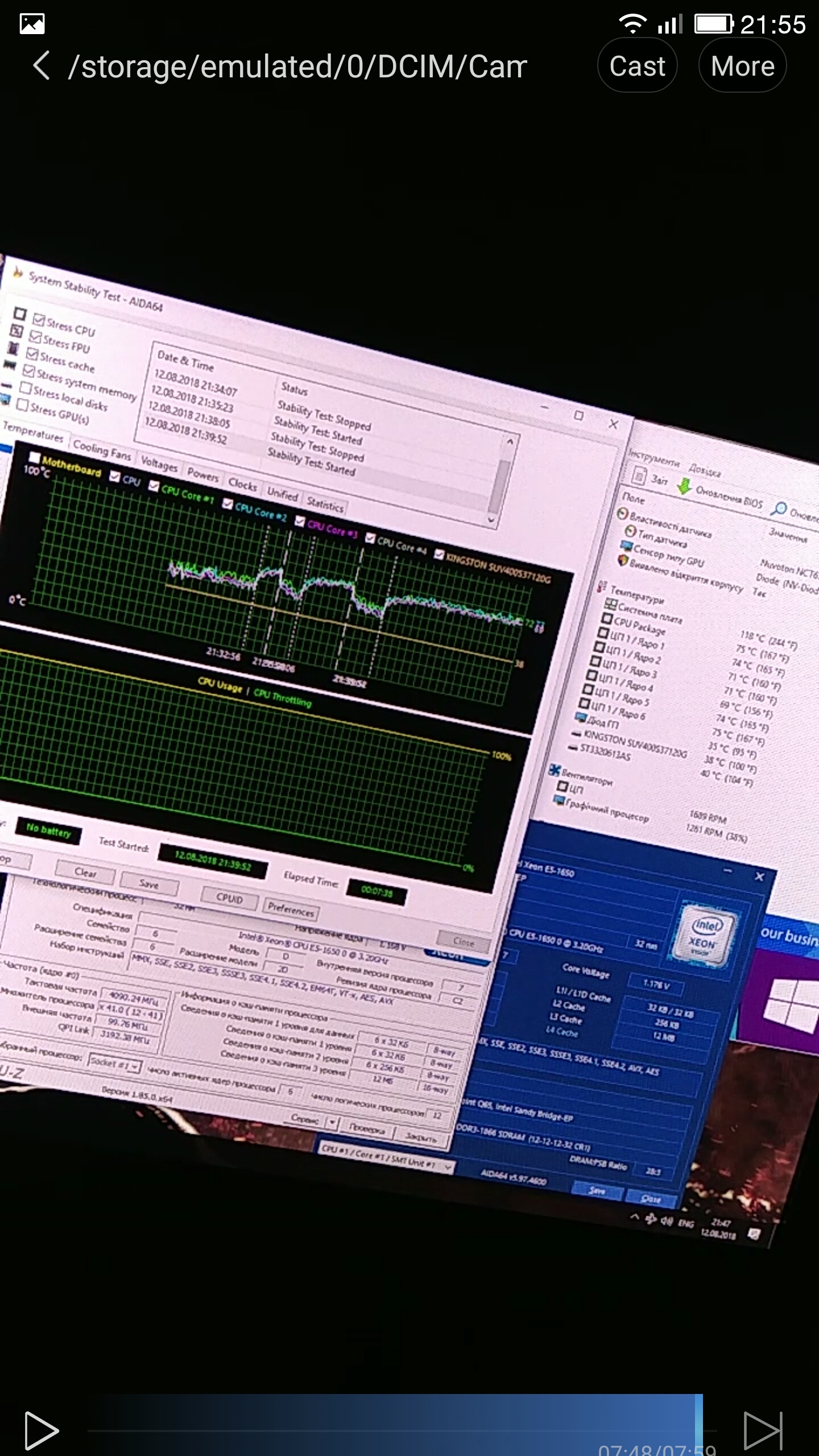Click the log list scroll-up arrow
819x1456 pixels.
click(510, 441)
